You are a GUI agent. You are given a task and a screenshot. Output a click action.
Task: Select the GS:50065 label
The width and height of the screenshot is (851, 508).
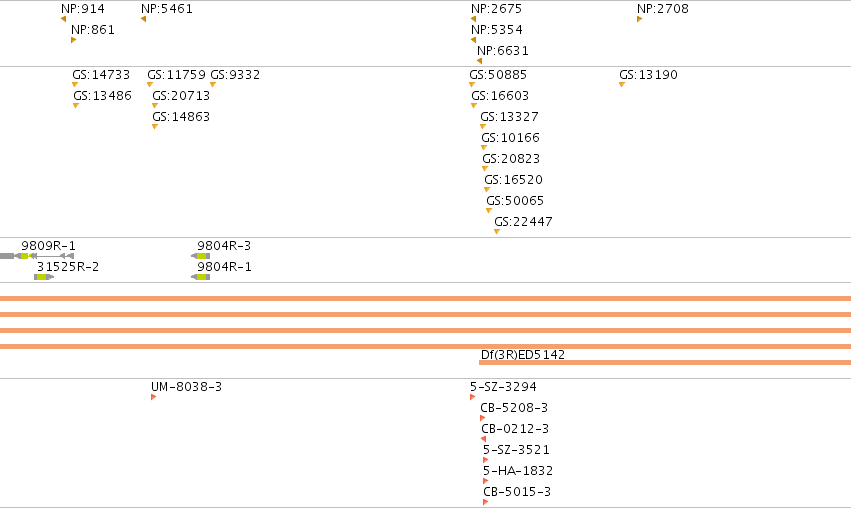point(515,201)
